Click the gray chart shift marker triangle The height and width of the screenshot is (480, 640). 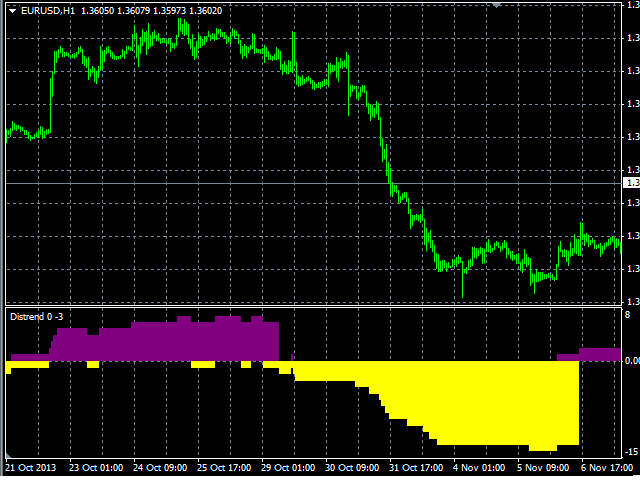click(x=496, y=5)
